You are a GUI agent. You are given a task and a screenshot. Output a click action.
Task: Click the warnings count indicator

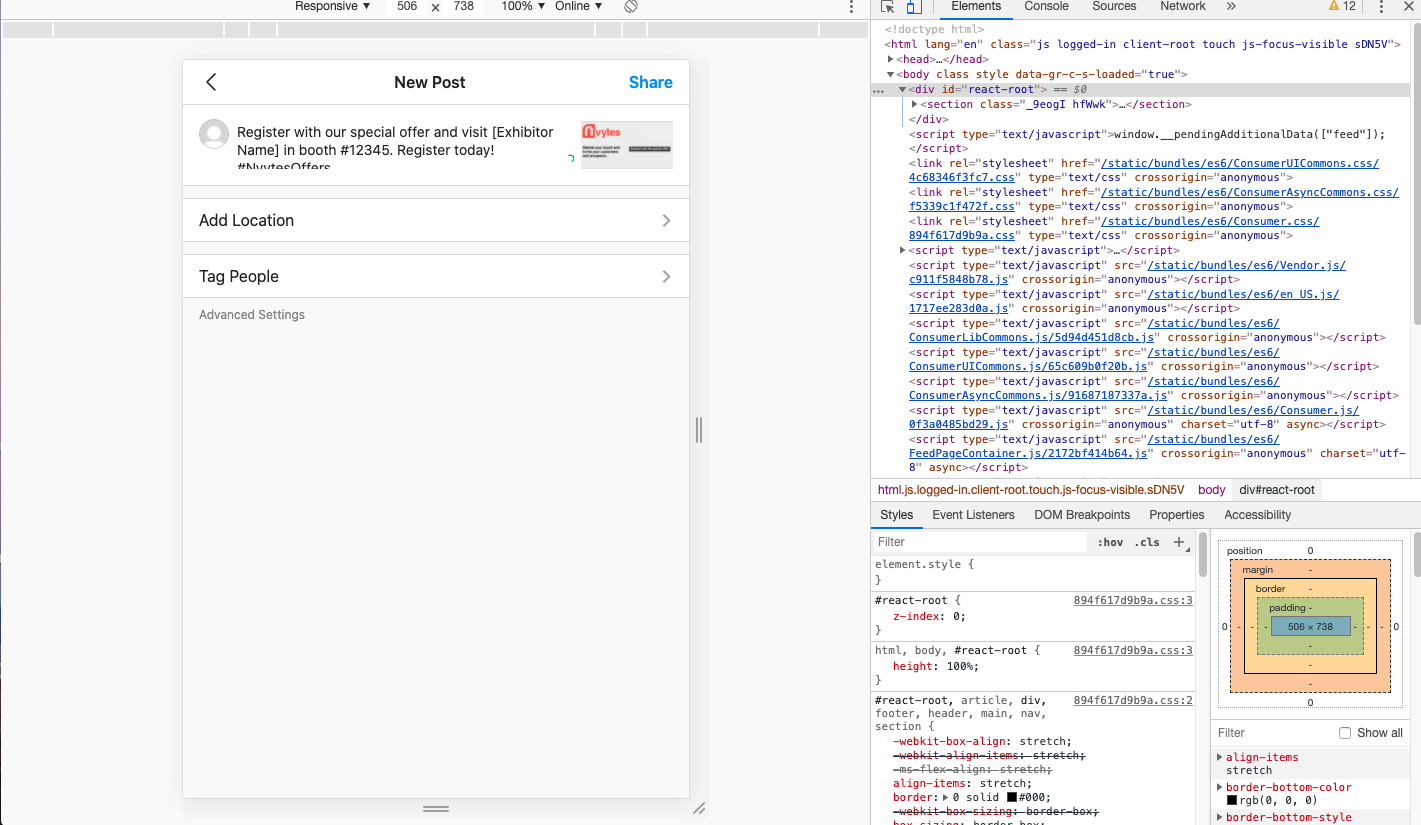pyautogui.click(x=1342, y=7)
